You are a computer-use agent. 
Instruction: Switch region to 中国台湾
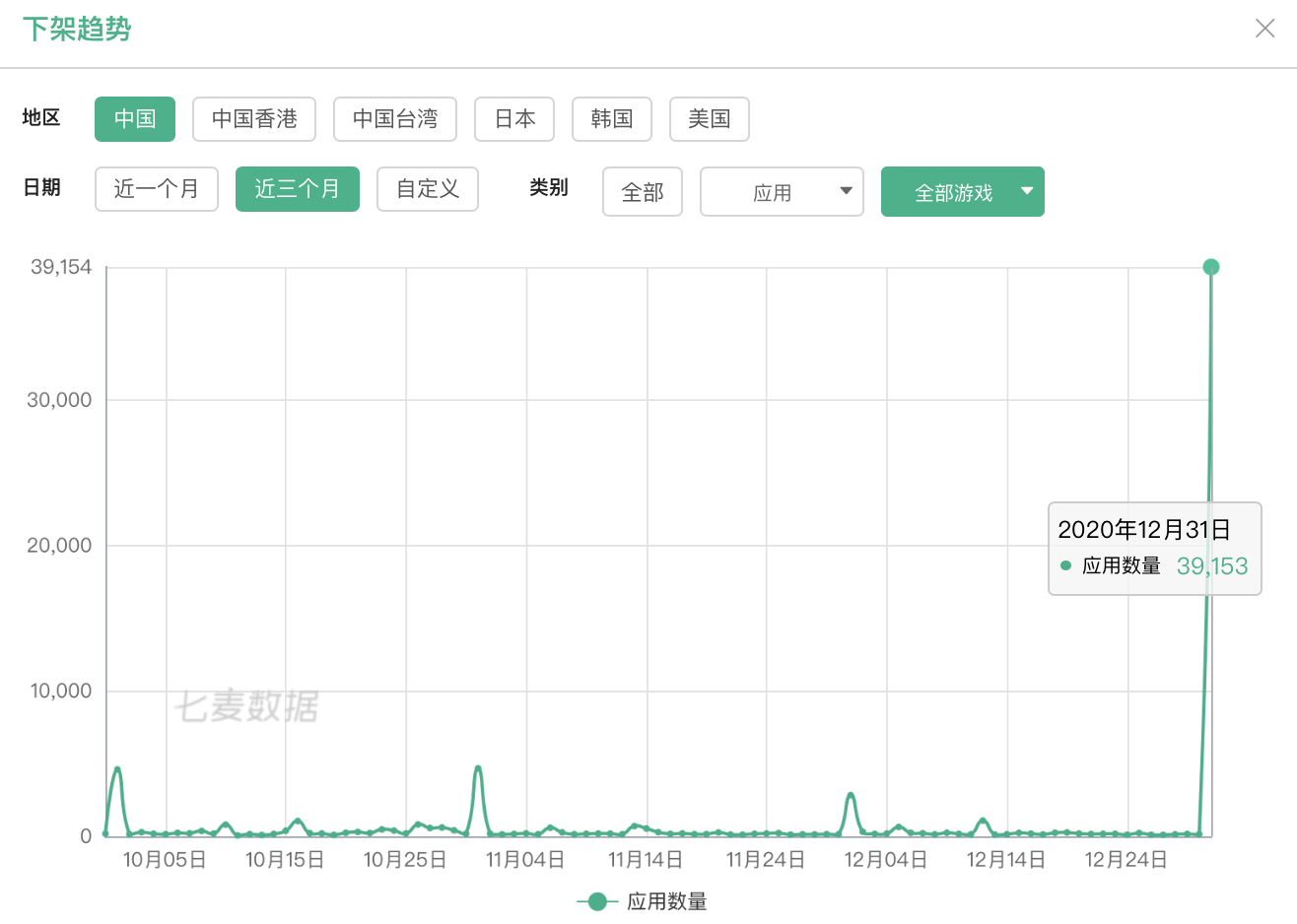pyautogui.click(x=395, y=119)
